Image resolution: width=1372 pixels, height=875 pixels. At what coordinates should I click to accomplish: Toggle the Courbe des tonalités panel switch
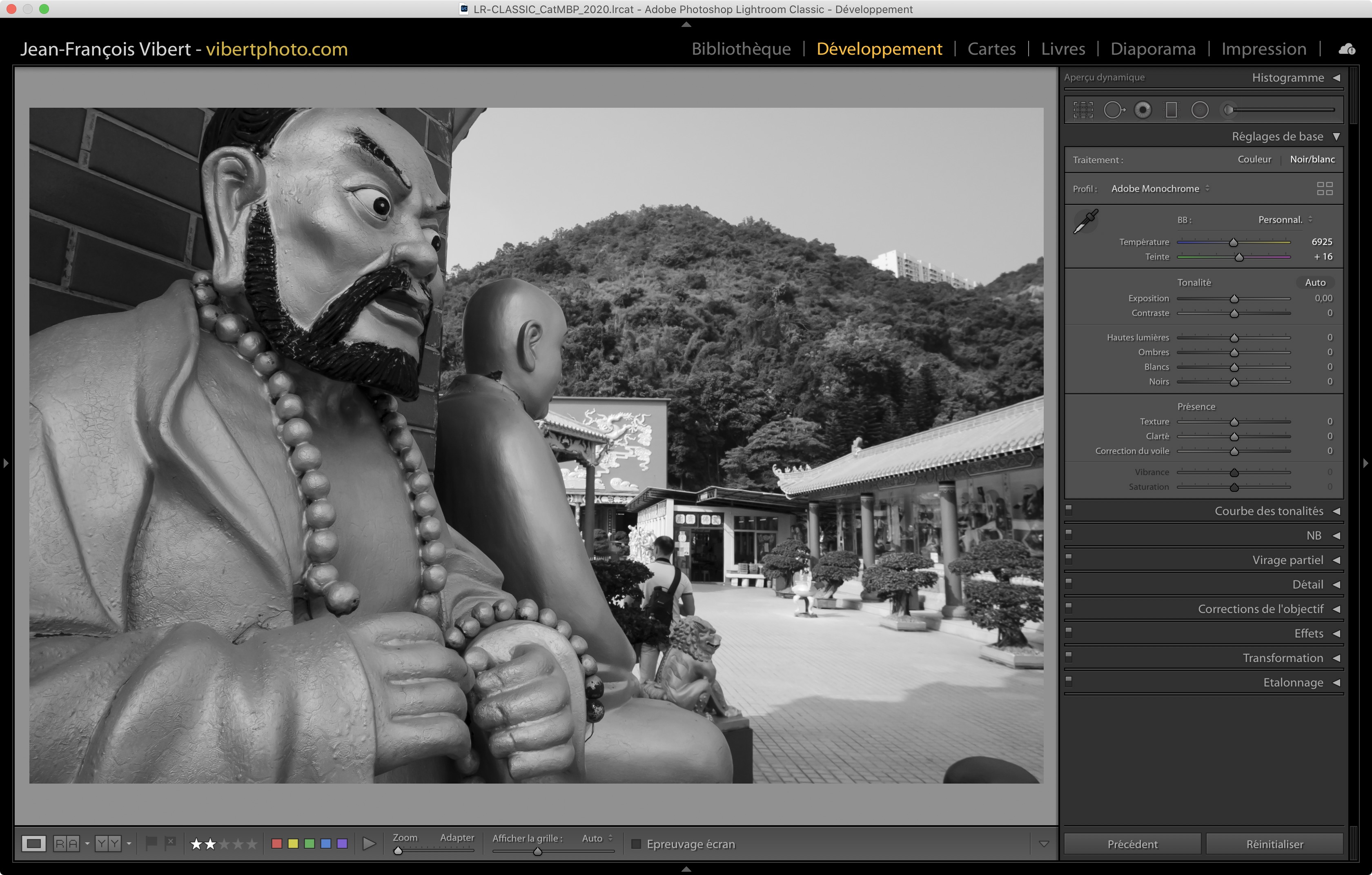tap(1069, 509)
